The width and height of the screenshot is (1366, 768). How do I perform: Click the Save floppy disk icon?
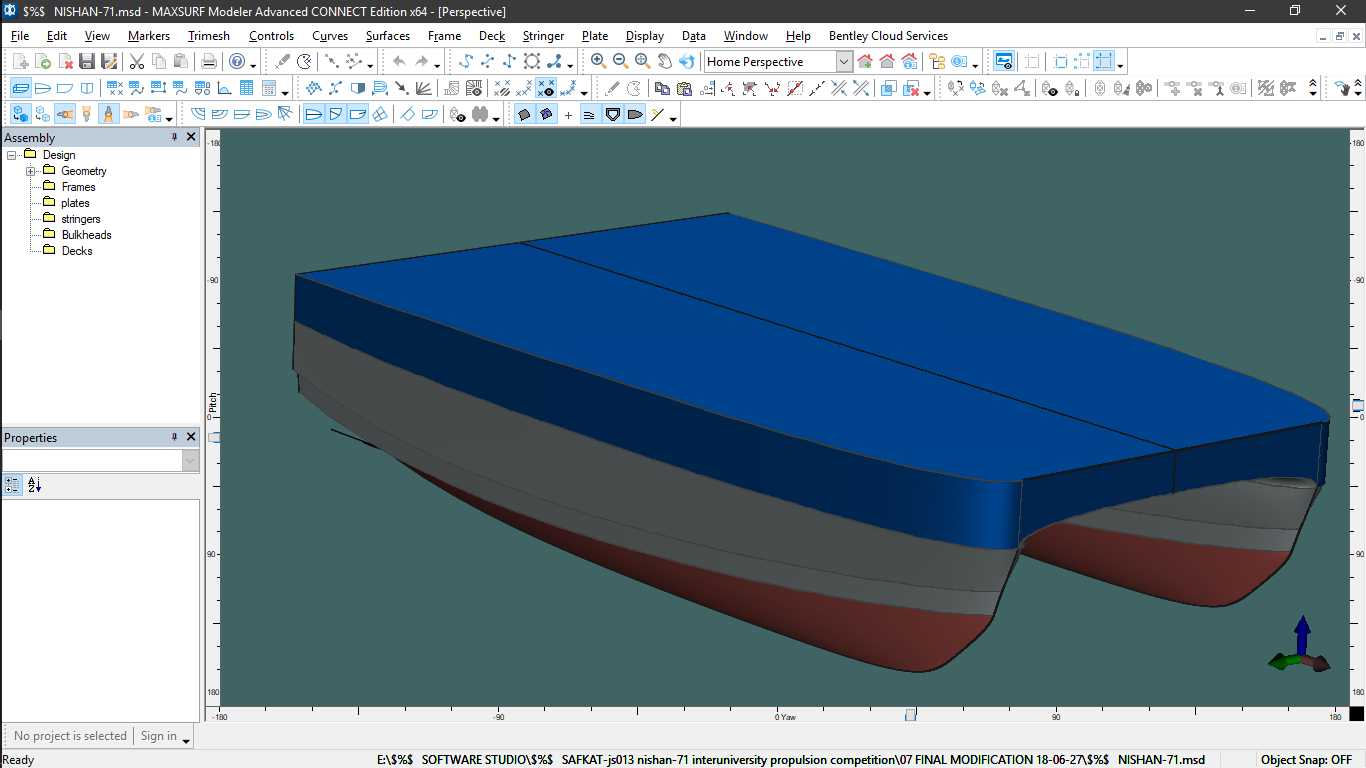point(87,62)
